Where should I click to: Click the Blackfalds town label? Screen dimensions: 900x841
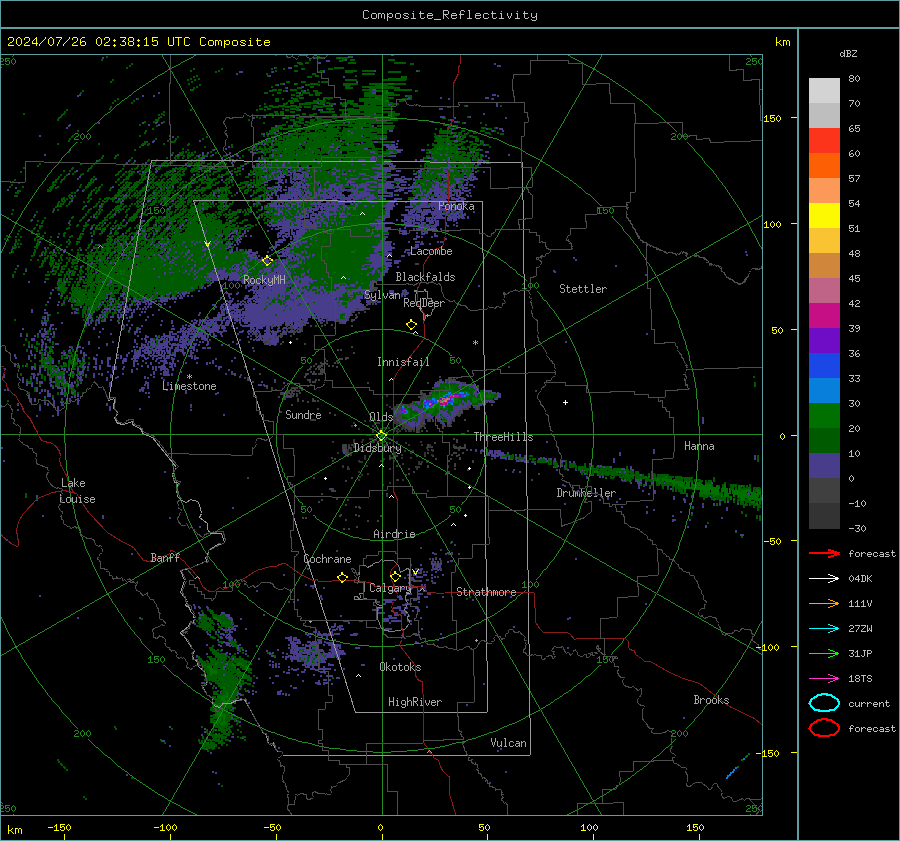click(425, 277)
